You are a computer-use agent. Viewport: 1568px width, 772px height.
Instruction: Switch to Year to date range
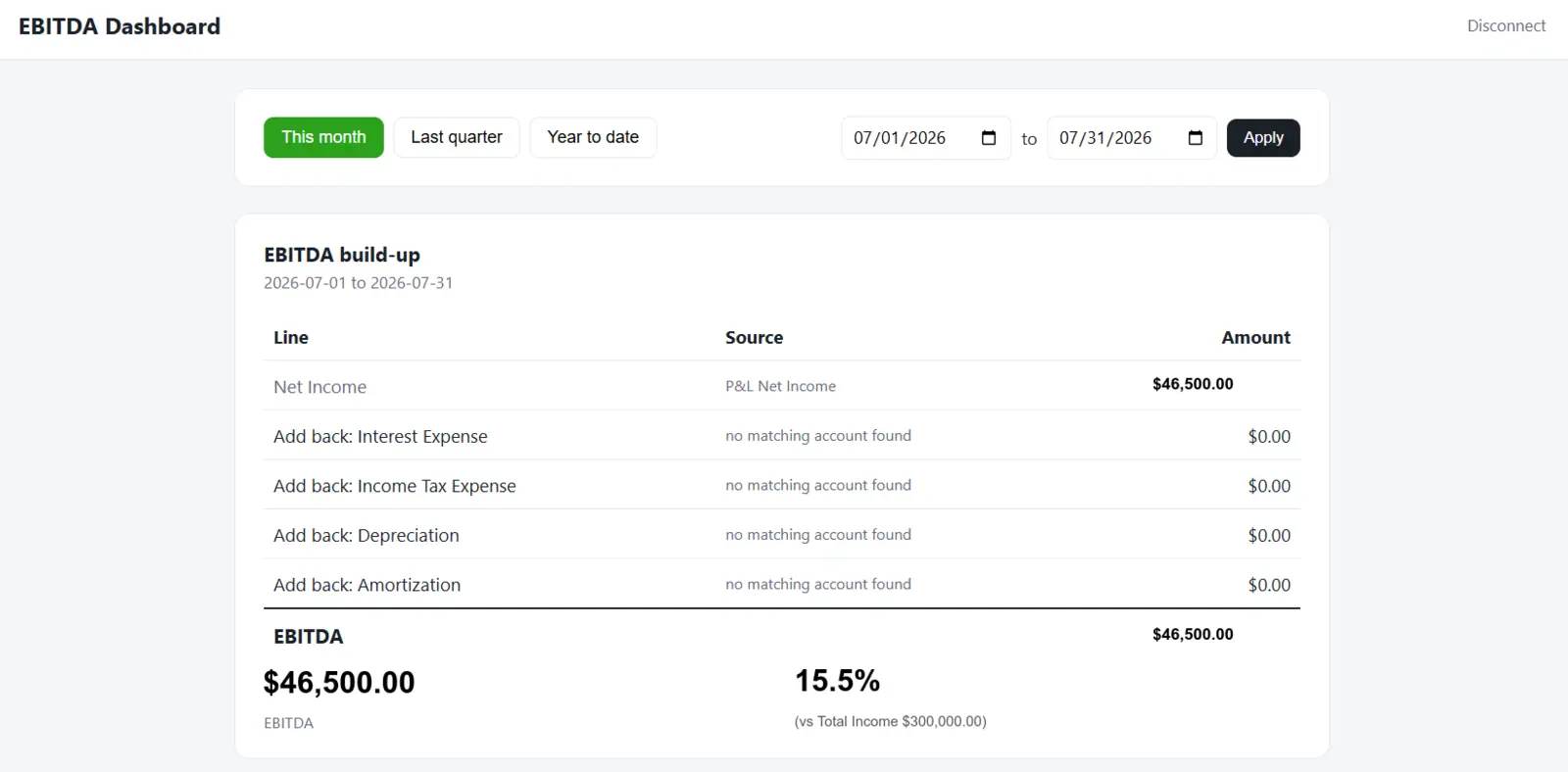pyautogui.click(x=593, y=137)
